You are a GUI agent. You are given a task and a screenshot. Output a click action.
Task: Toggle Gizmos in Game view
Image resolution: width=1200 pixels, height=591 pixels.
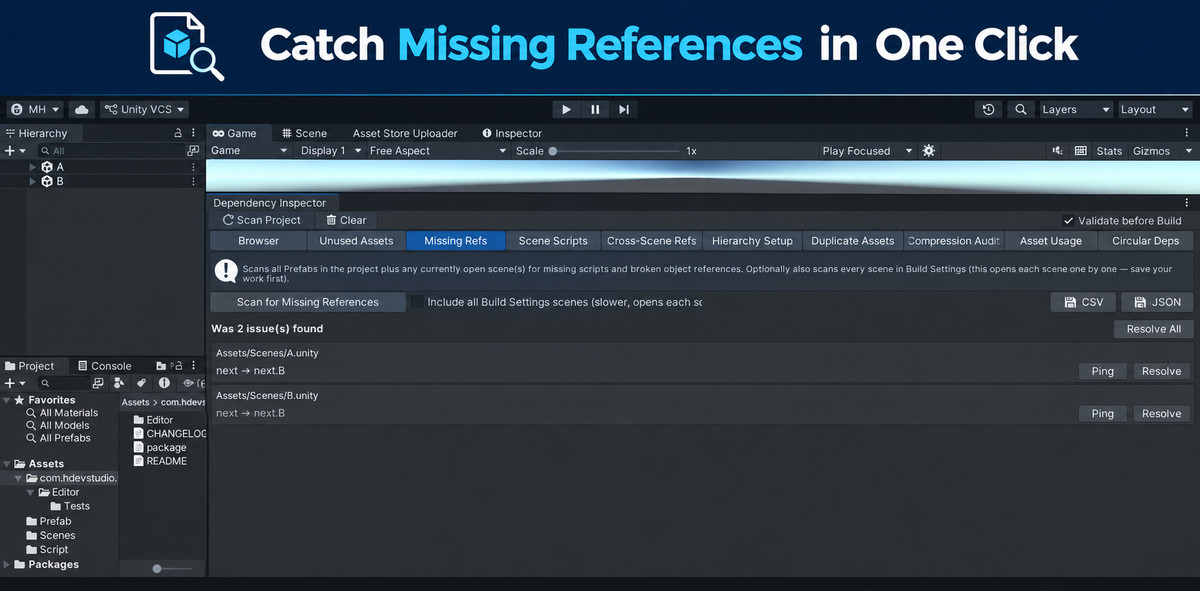coord(1151,151)
